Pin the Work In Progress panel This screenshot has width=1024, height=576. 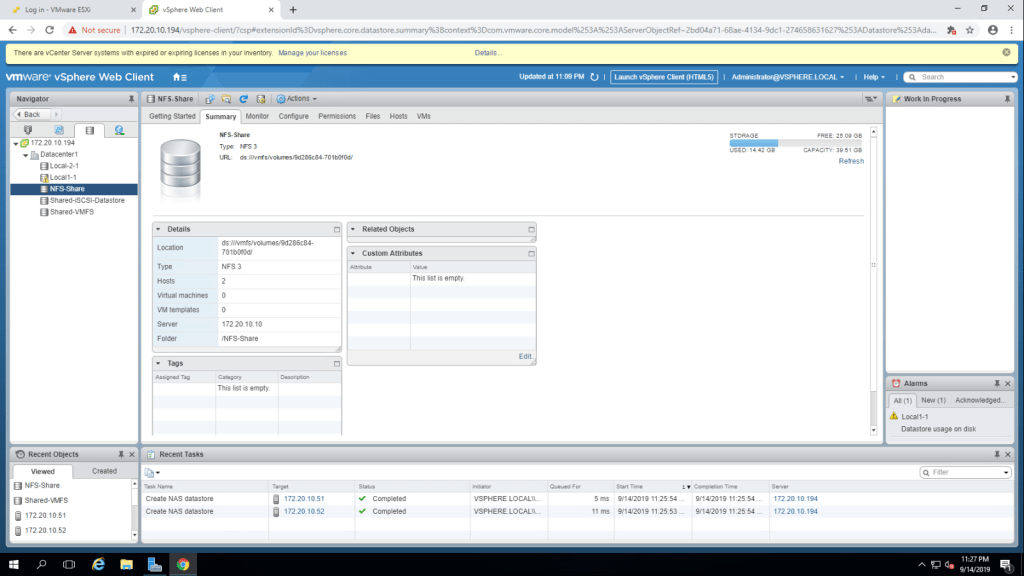[x=996, y=99]
